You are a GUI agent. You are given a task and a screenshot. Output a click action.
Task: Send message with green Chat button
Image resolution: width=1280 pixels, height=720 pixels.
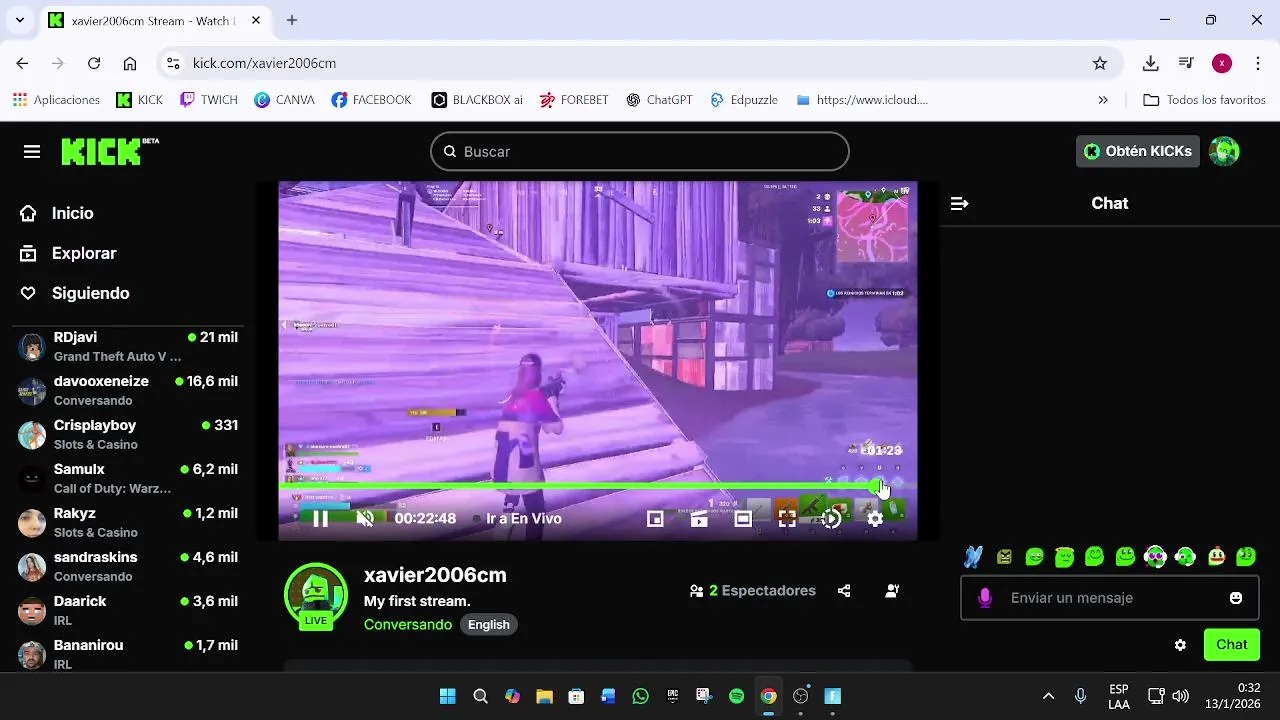point(1232,645)
